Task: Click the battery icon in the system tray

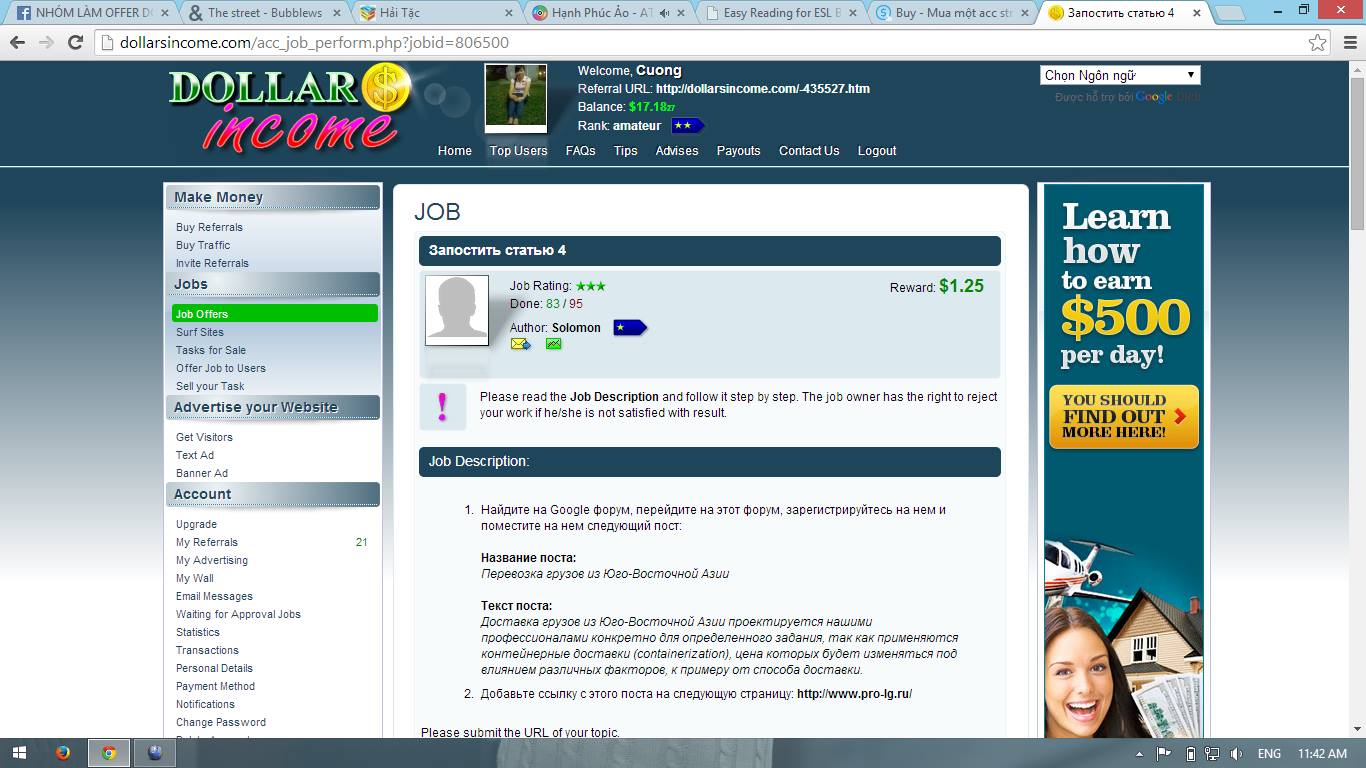Action: pos(1190,754)
